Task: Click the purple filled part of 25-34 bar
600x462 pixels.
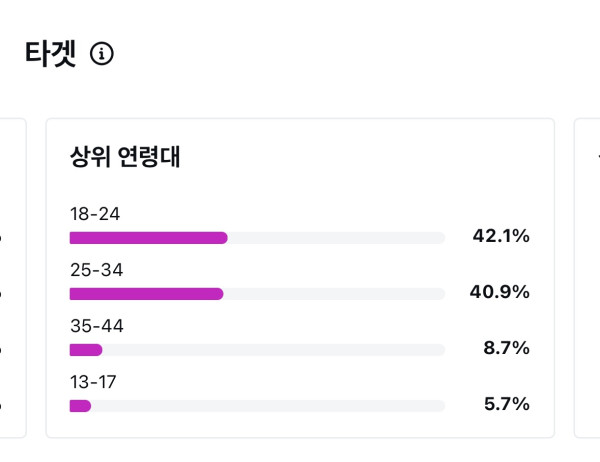Action: [146, 294]
